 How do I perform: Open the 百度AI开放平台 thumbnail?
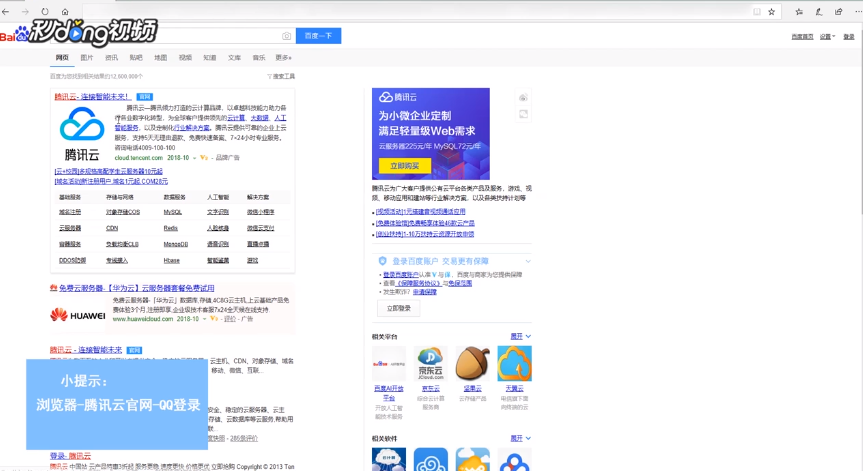pos(389,363)
